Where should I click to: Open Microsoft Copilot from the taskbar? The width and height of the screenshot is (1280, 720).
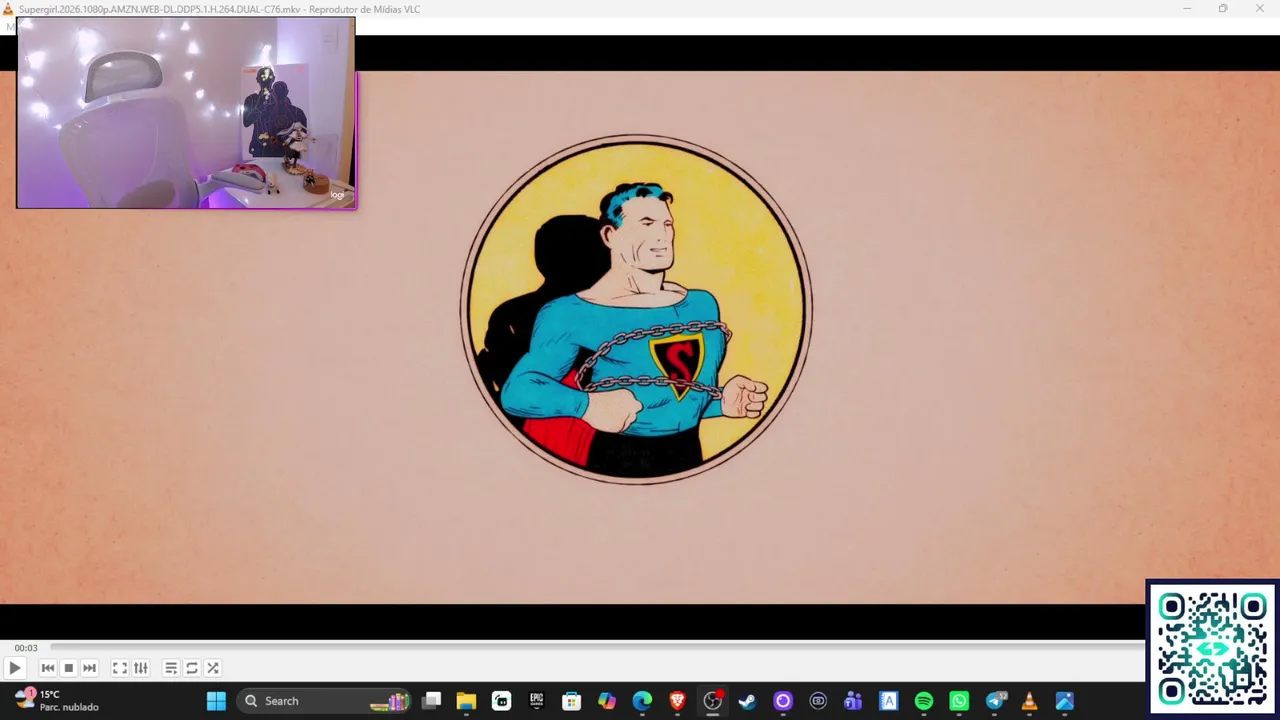tap(607, 701)
